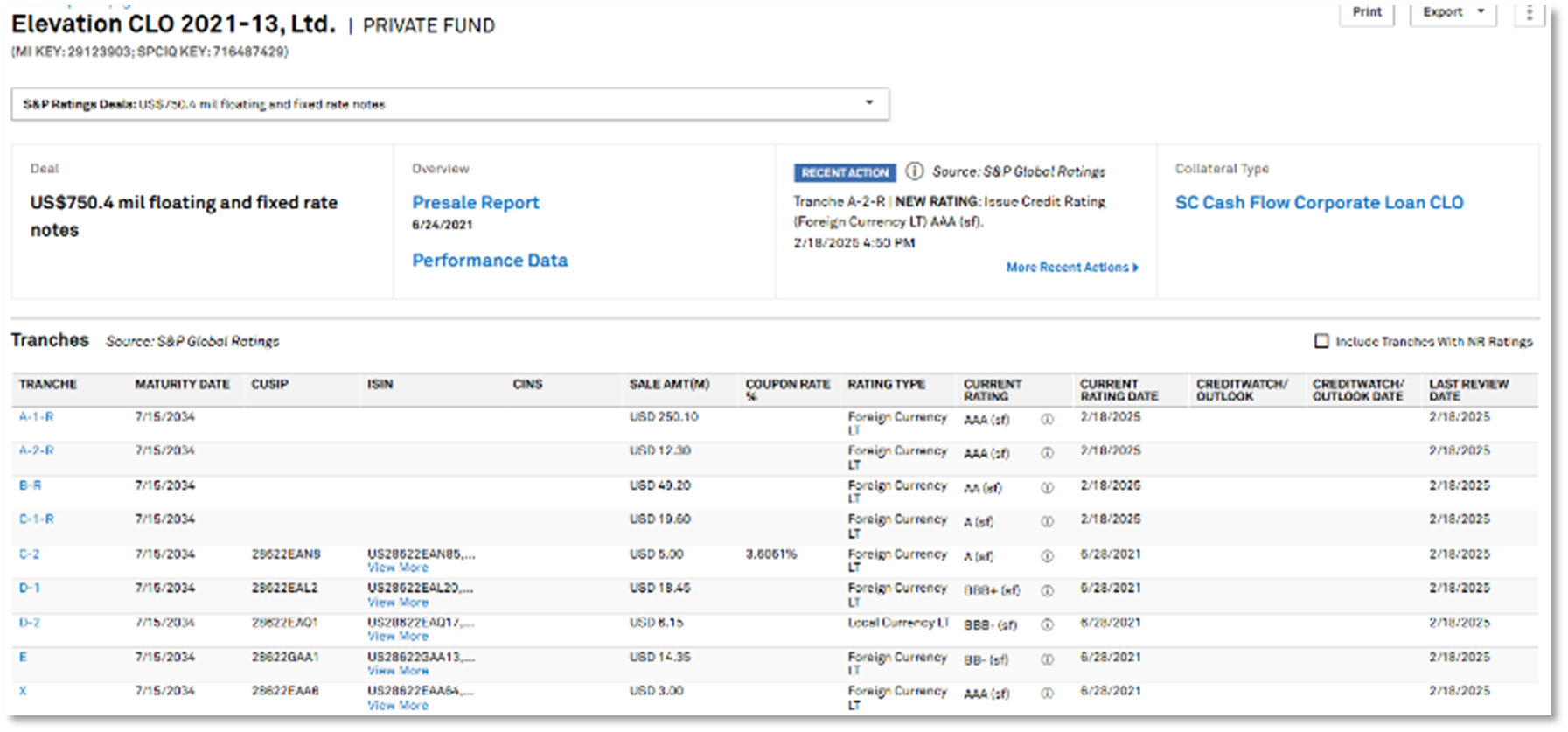Viewport: 1568px width, 732px height.
Task: Open the Presale Report link
Action: 476,203
